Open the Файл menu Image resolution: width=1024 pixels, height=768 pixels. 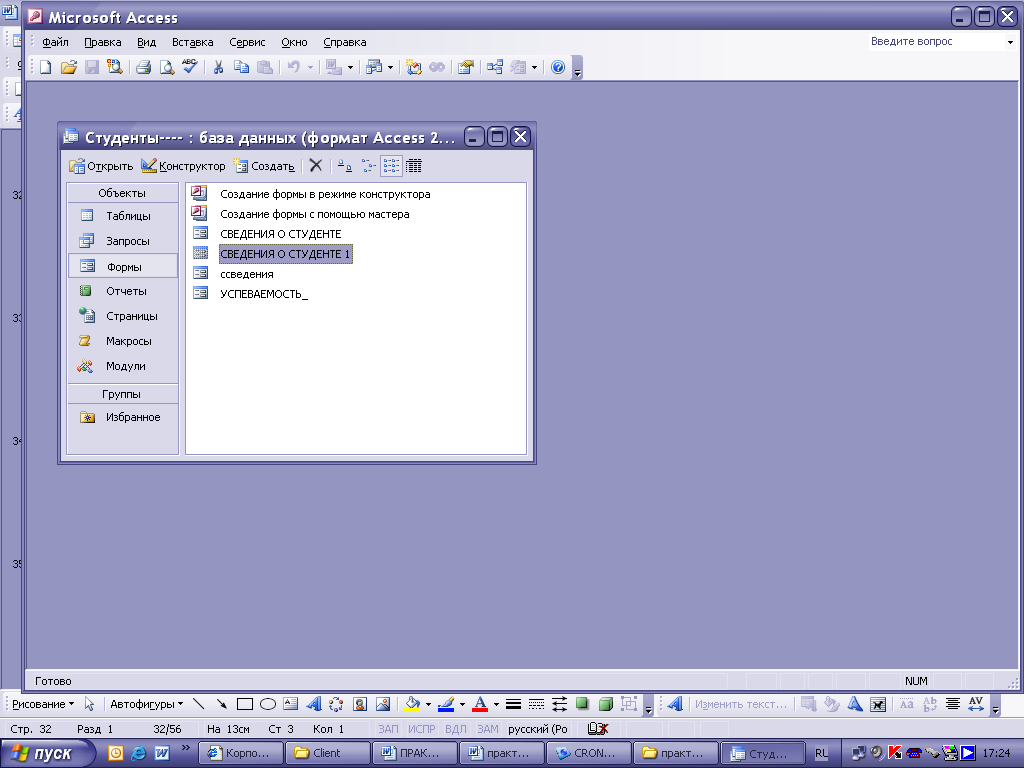[x=56, y=42]
